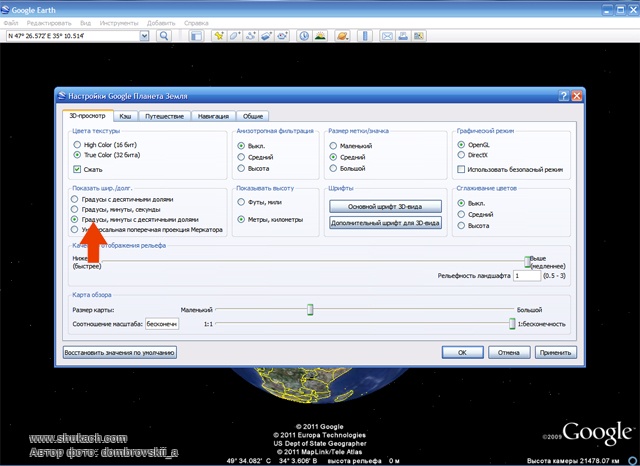Image resolution: width=640 pixels, height=466 pixels.
Task: Click the Print toolbar icon
Action: tap(403, 36)
